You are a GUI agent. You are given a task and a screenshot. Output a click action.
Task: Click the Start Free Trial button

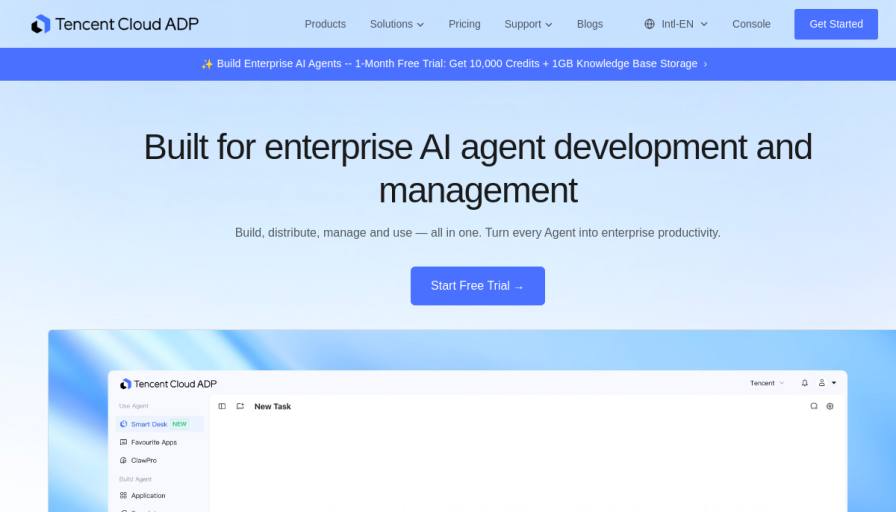478,286
